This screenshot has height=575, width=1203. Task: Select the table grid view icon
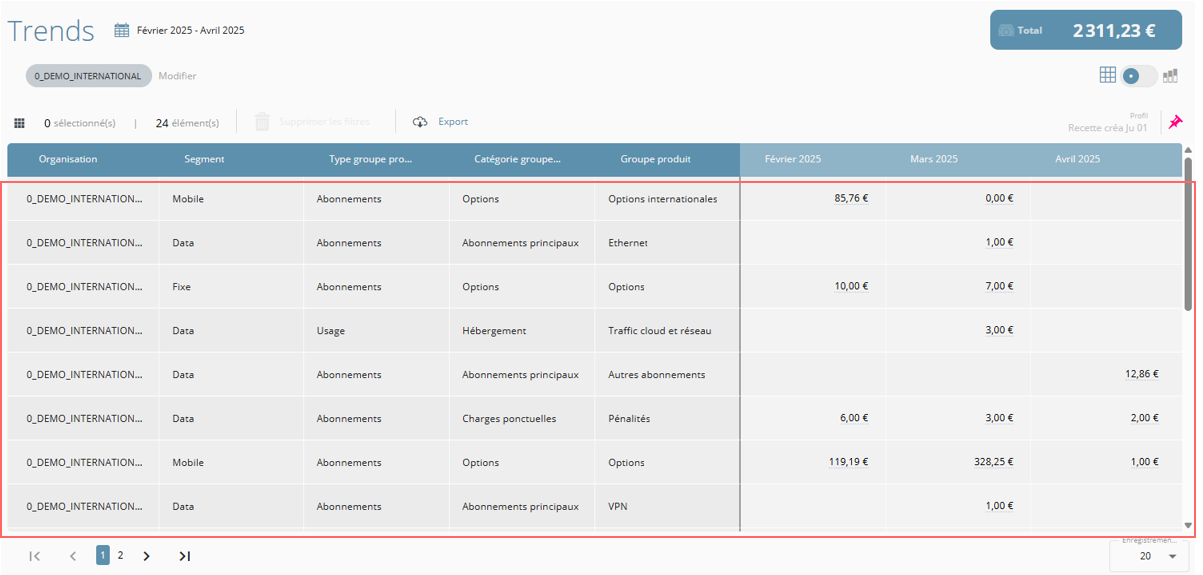pos(1107,75)
